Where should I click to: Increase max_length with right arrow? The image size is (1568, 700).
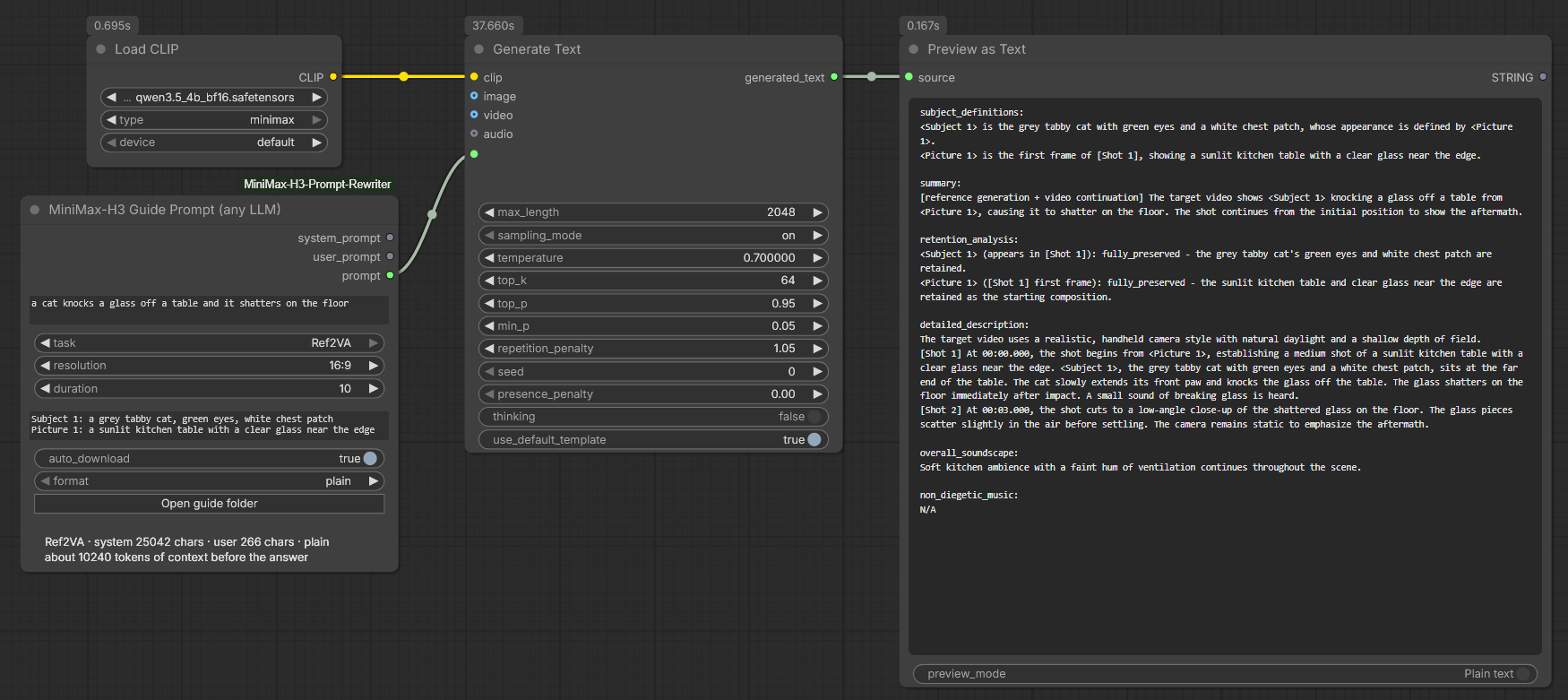[x=817, y=212]
